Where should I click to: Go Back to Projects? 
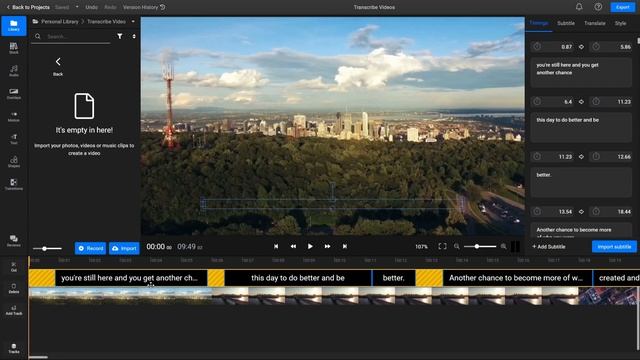click(x=28, y=7)
